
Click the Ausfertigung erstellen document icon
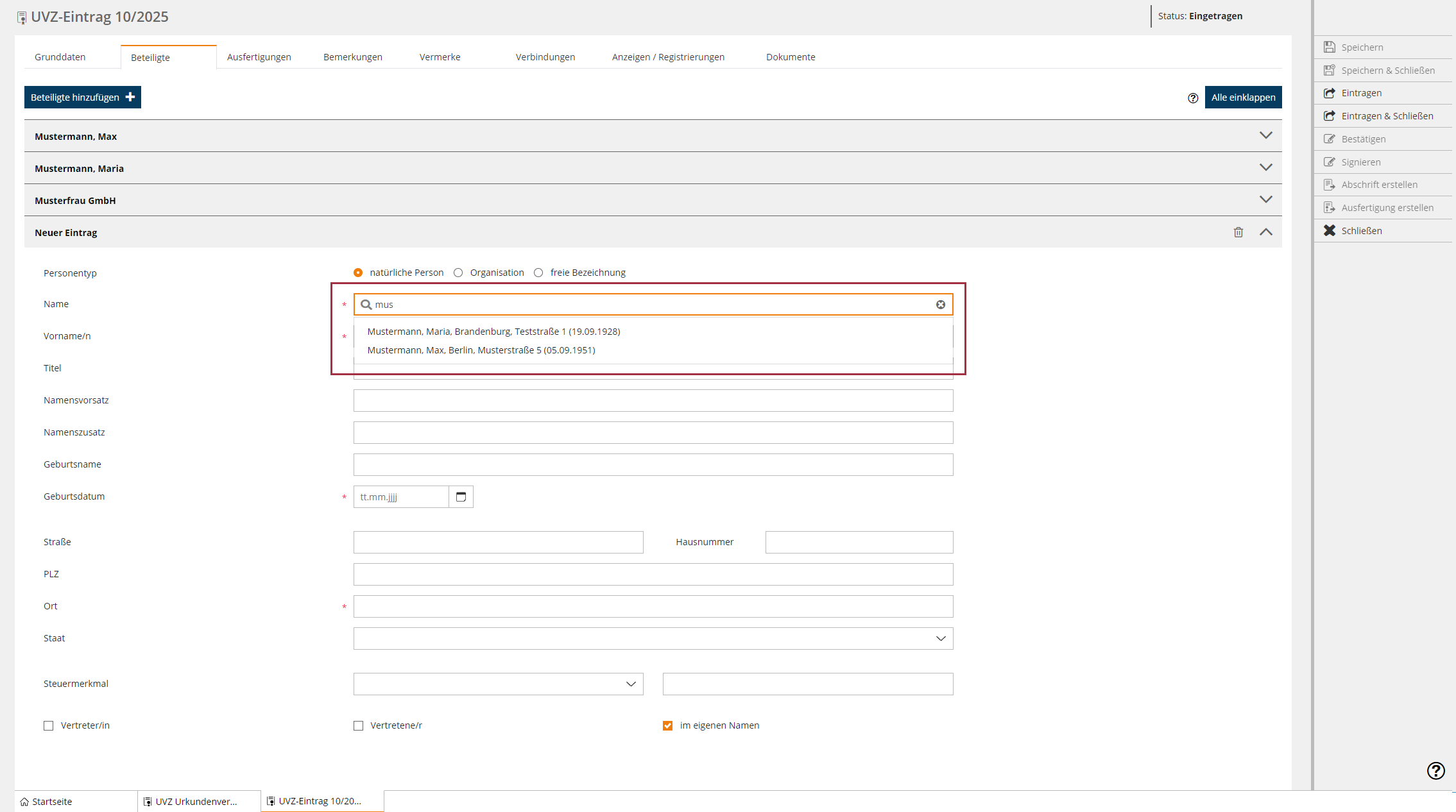click(x=1330, y=208)
